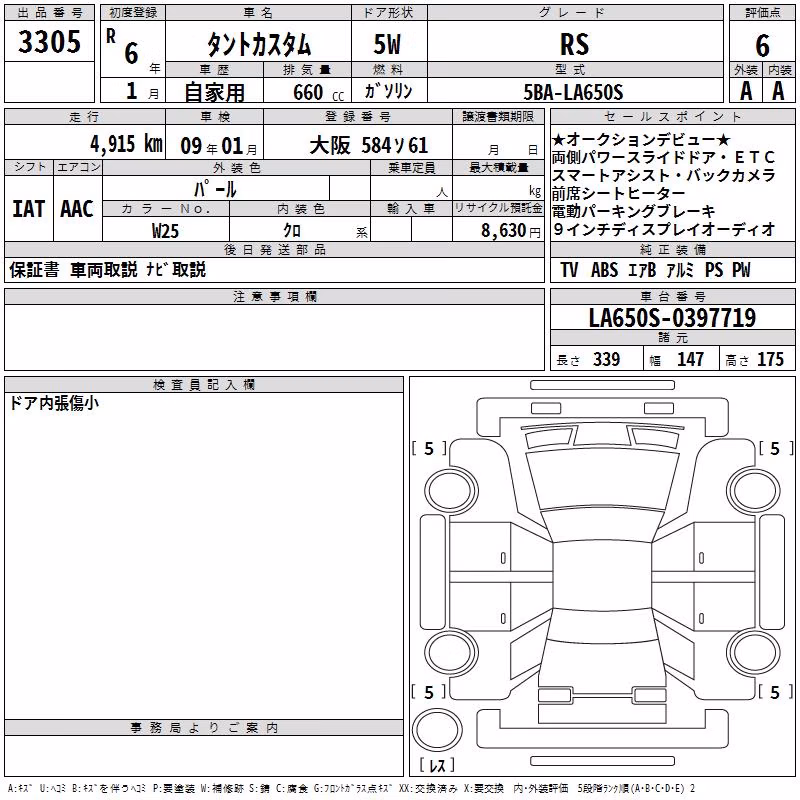Click grade value RS
This screenshot has width=800, height=800.
[574, 44]
